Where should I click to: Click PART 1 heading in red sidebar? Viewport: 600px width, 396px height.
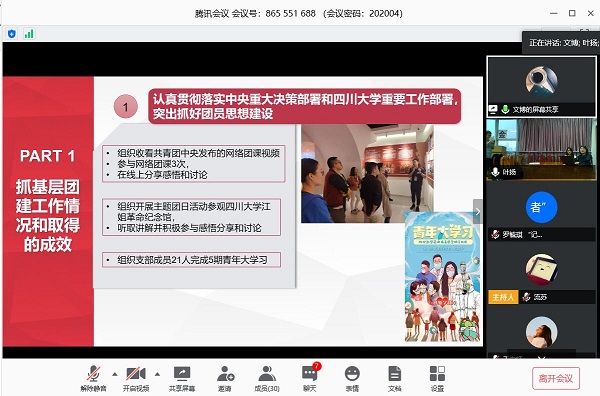click(47, 156)
